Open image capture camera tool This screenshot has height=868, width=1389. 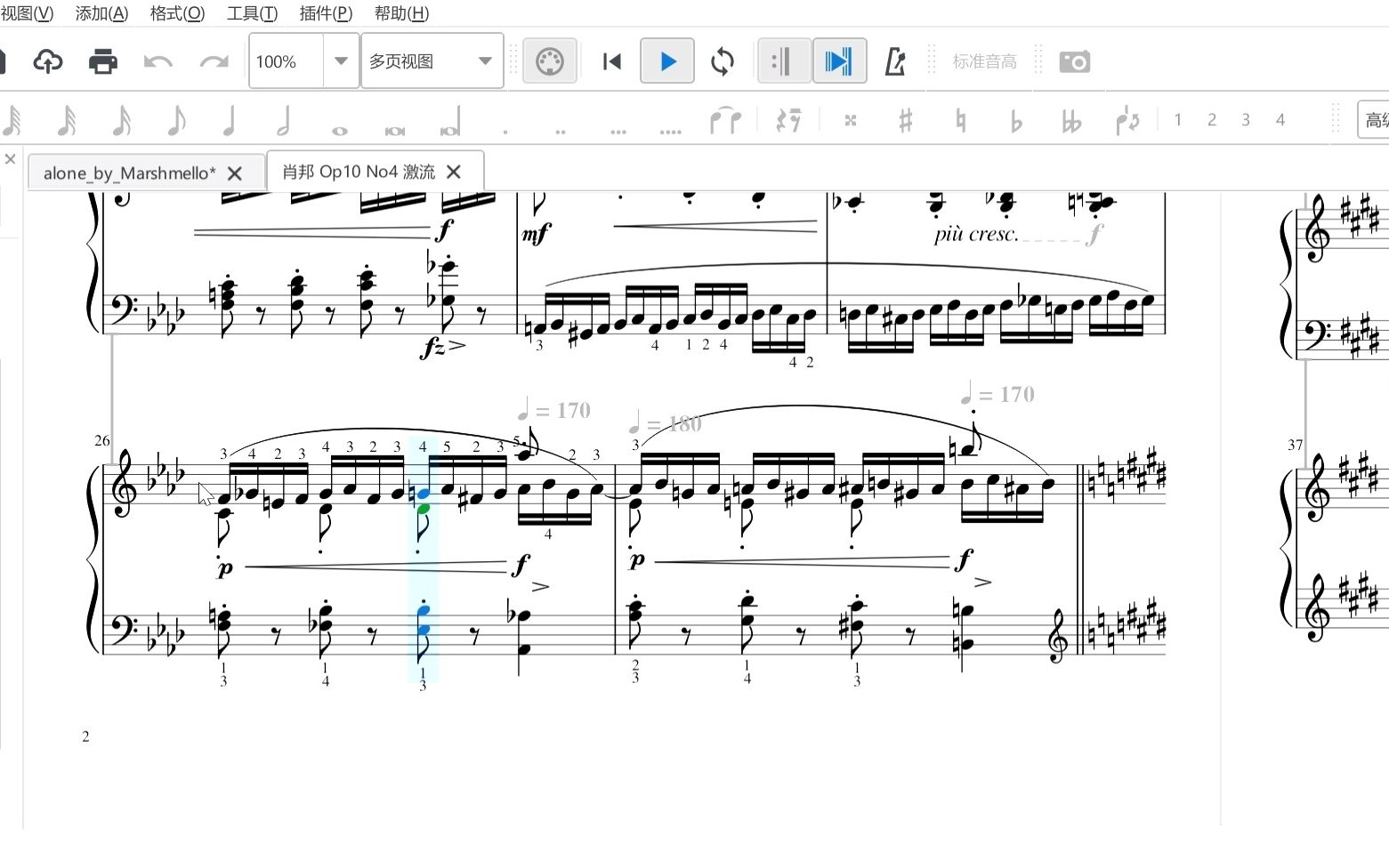pos(1075,61)
